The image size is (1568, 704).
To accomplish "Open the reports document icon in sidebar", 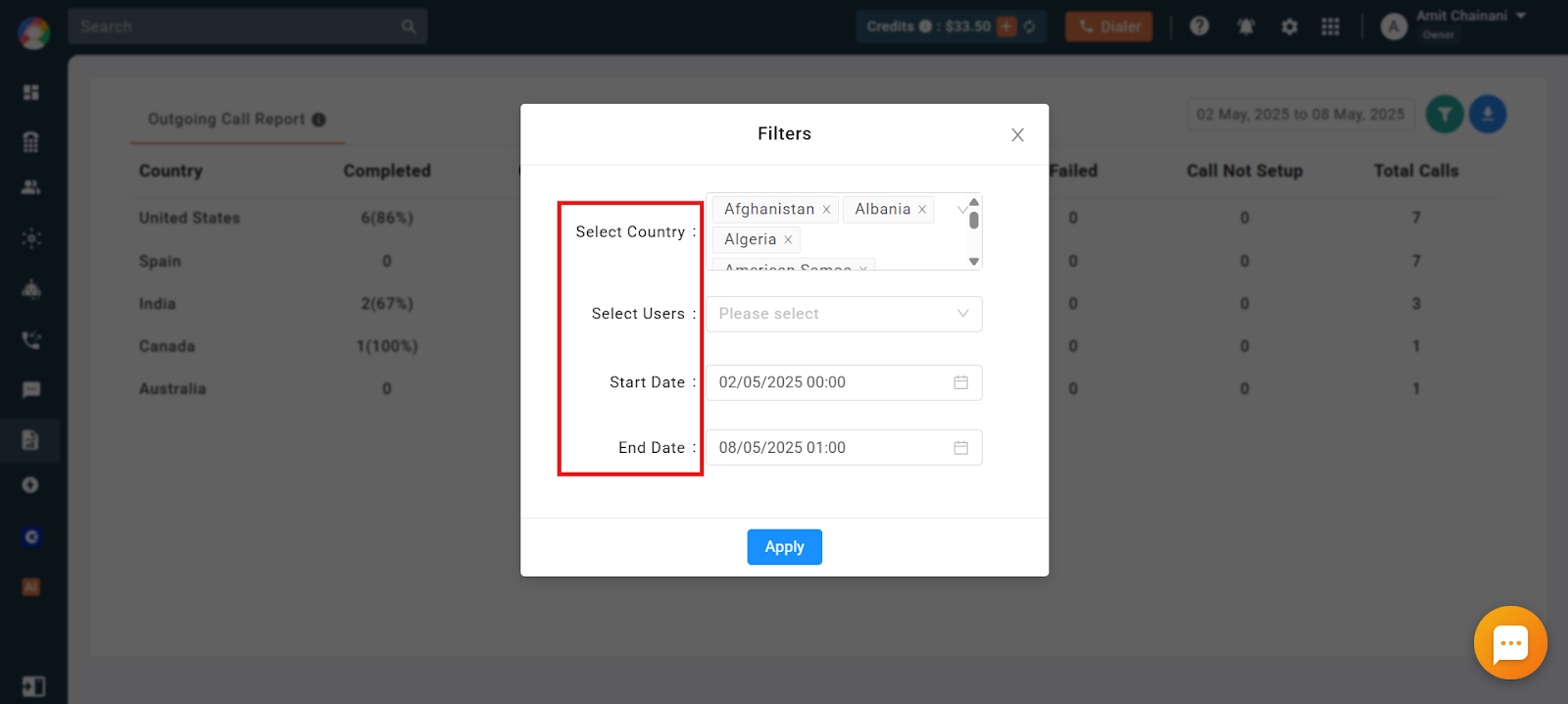I will 30,440.
